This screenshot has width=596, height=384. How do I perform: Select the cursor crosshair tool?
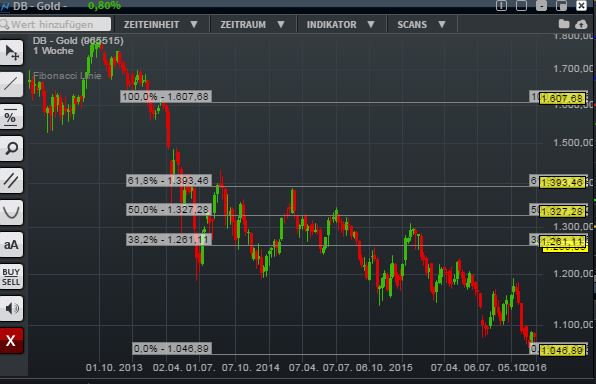tap(11, 52)
